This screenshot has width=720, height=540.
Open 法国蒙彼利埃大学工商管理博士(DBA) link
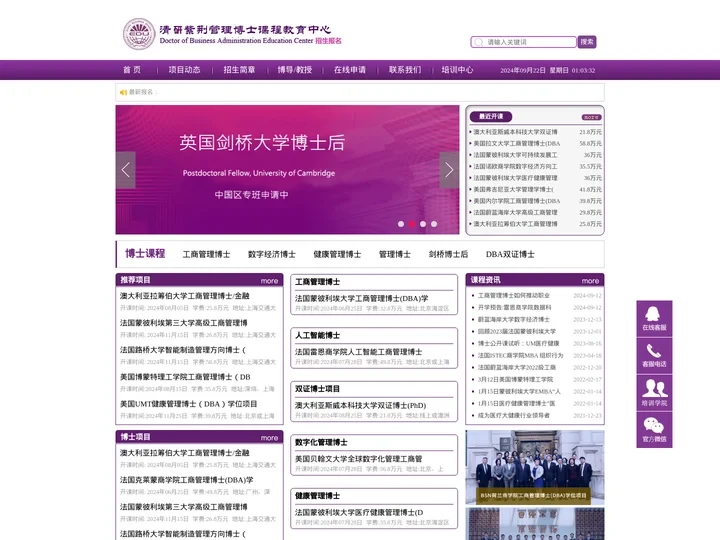[x=361, y=298]
